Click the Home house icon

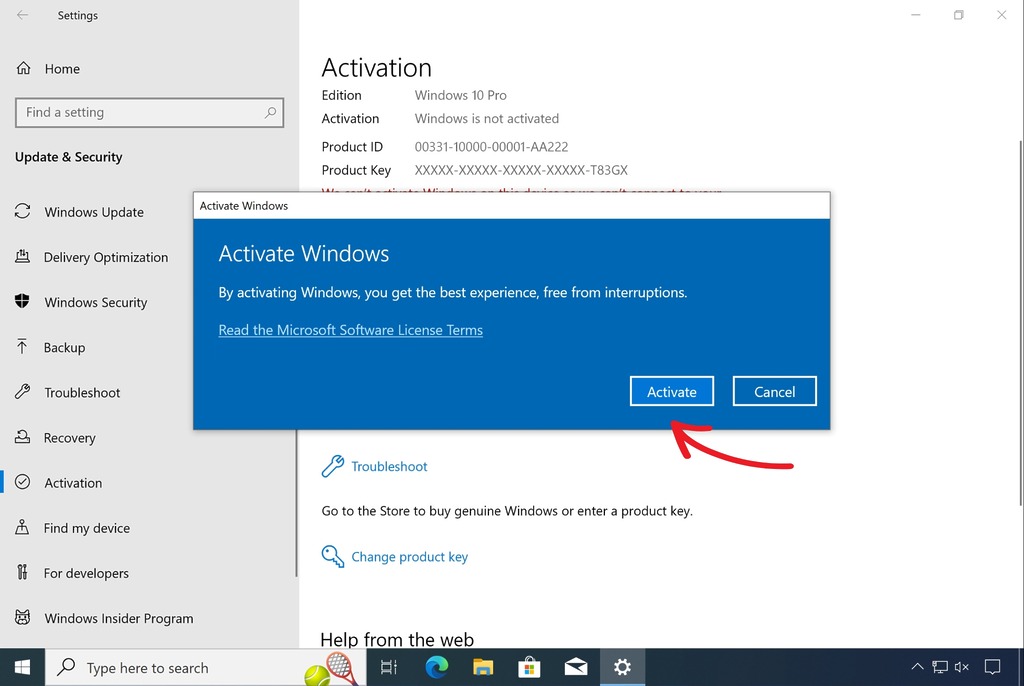click(x=24, y=68)
